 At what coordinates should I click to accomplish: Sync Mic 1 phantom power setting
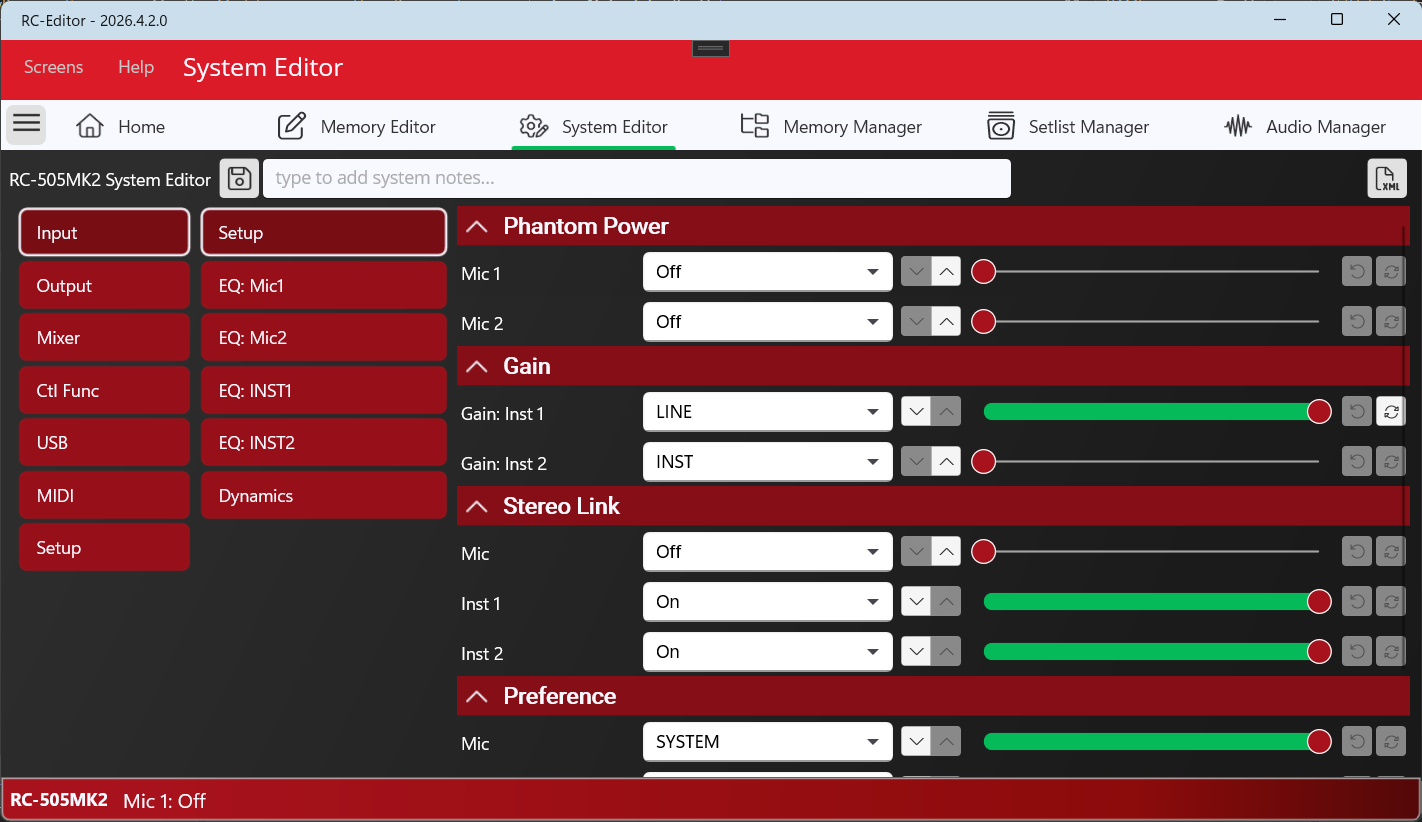pyautogui.click(x=1391, y=272)
